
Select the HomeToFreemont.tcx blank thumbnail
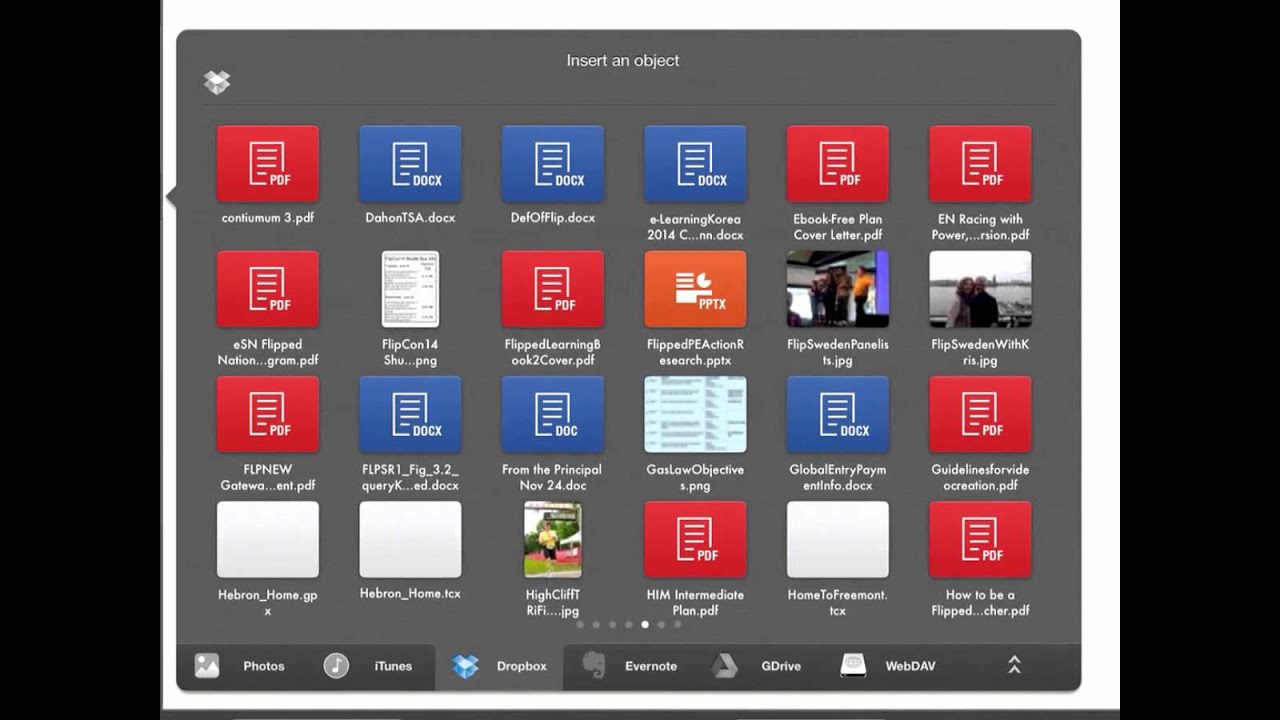838,539
